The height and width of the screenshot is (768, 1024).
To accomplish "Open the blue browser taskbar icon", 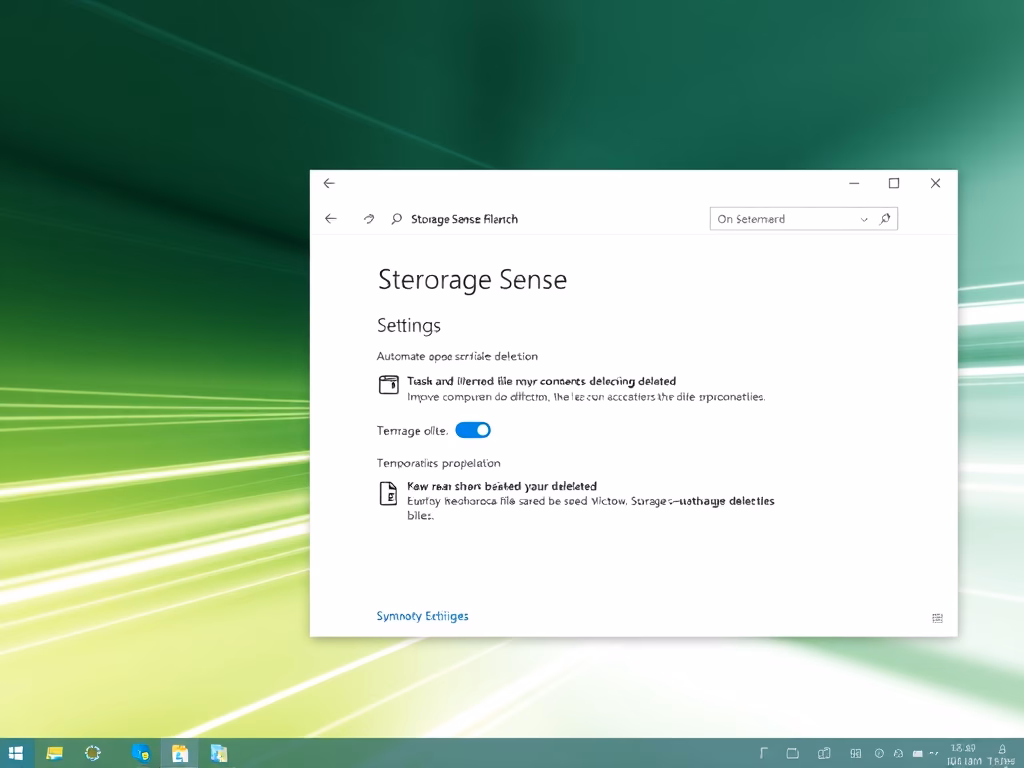I will [140, 754].
